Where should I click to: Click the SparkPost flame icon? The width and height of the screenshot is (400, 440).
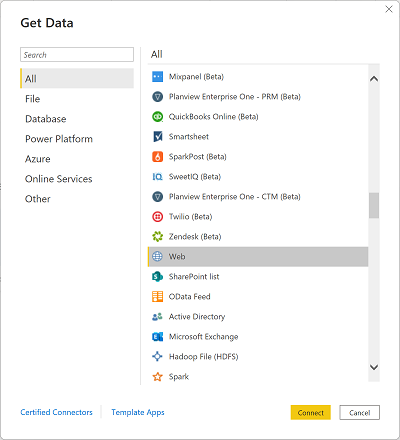(157, 157)
